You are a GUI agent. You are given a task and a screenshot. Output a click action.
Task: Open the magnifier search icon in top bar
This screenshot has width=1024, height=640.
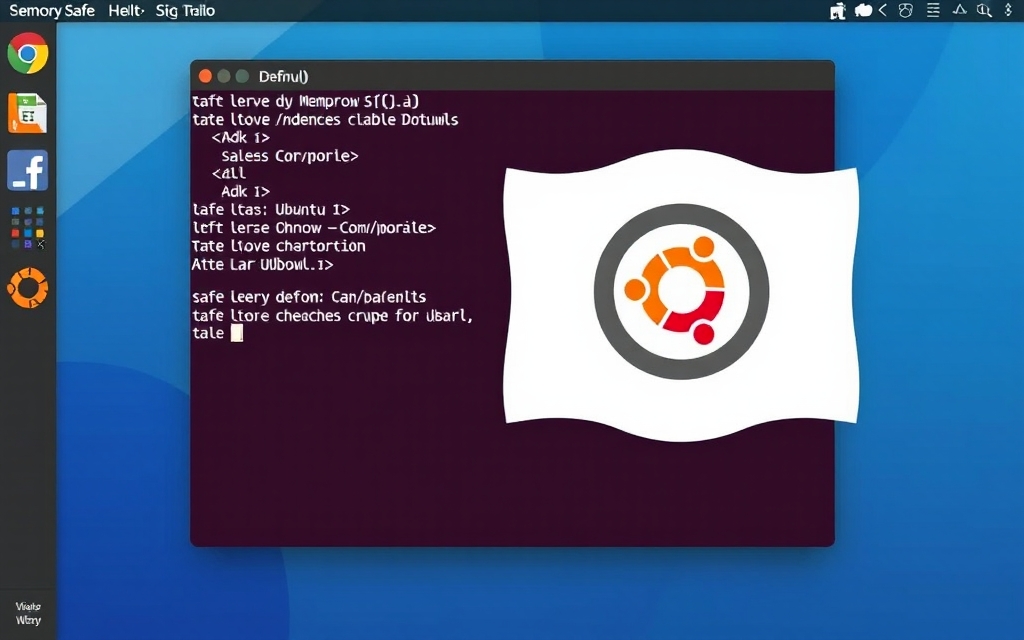(x=984, y=10)
